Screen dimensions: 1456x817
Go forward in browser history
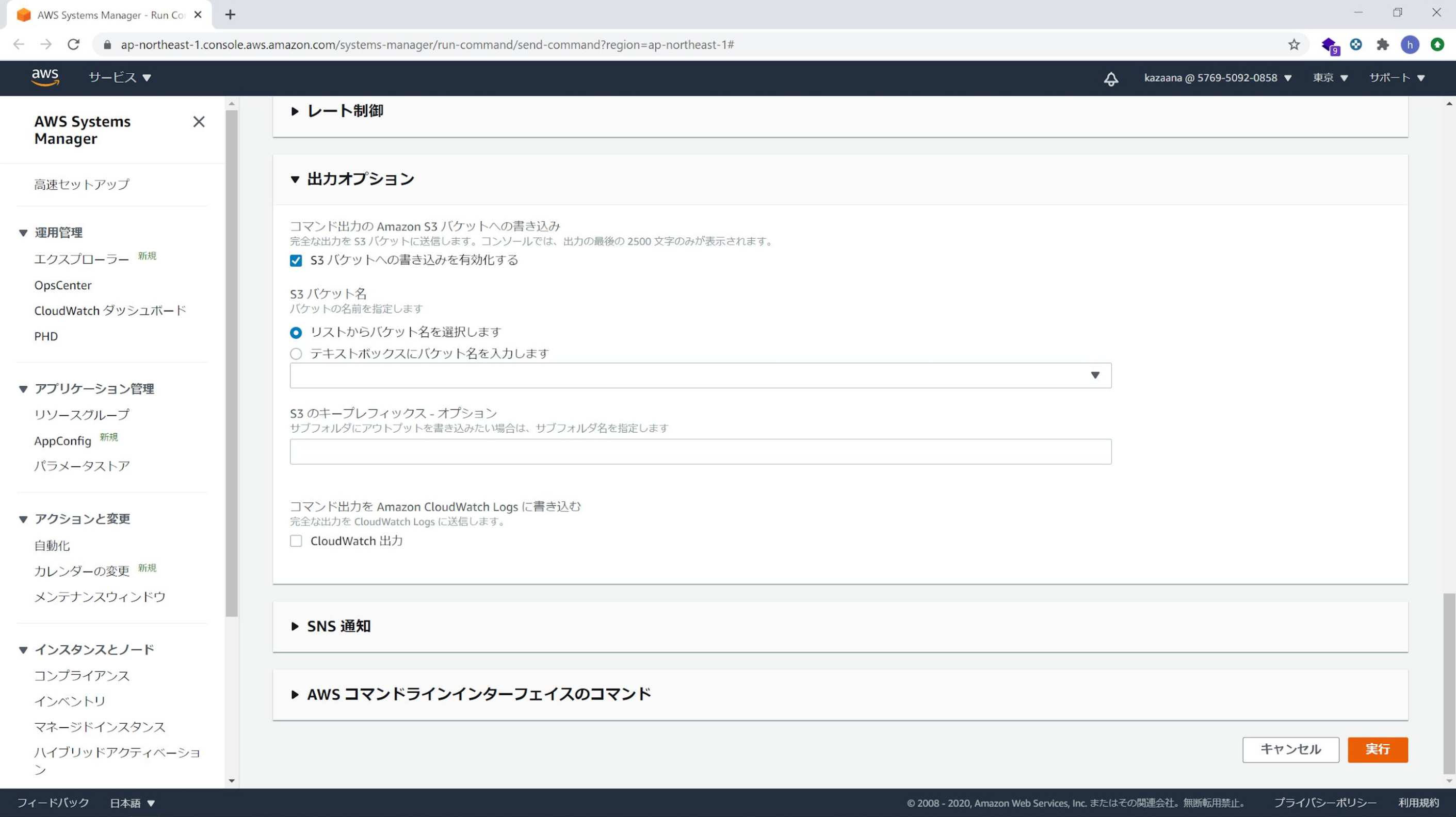click(46, 45)
